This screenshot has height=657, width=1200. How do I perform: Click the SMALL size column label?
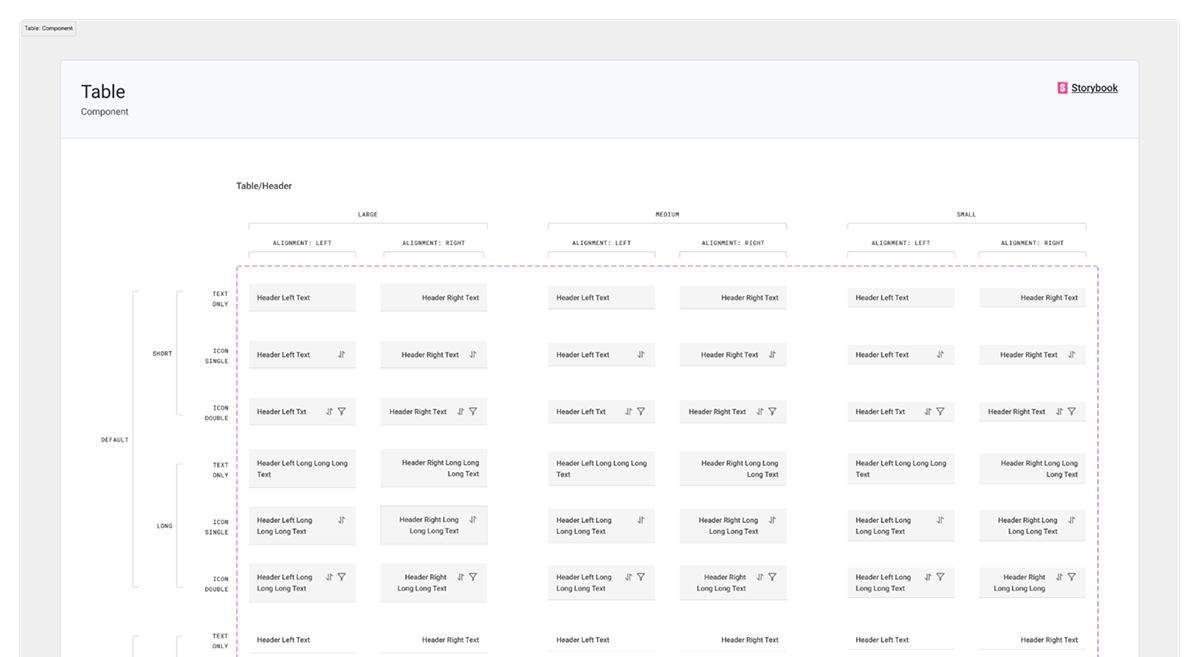coord(966,215)
